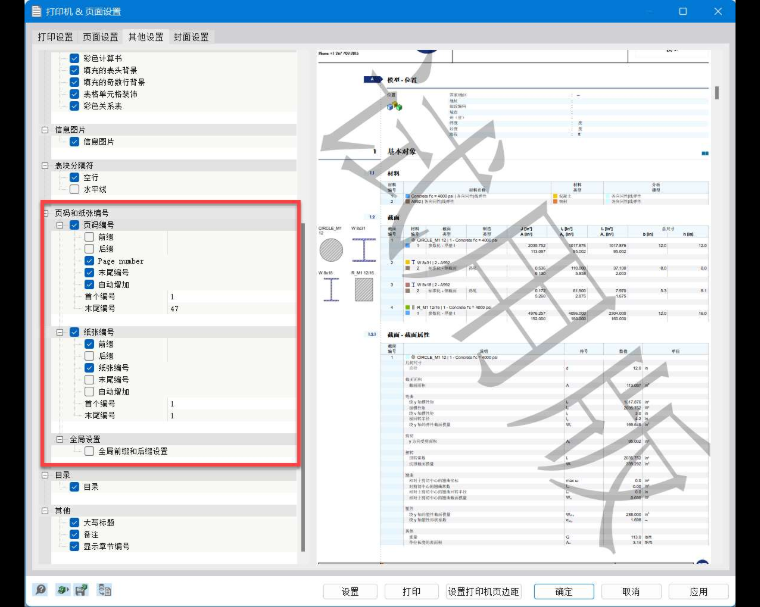Screen dimensions: 760x607
Task: Enable 末尾编号 checkbox under 纸张编号
Action: tap(89, 380)
